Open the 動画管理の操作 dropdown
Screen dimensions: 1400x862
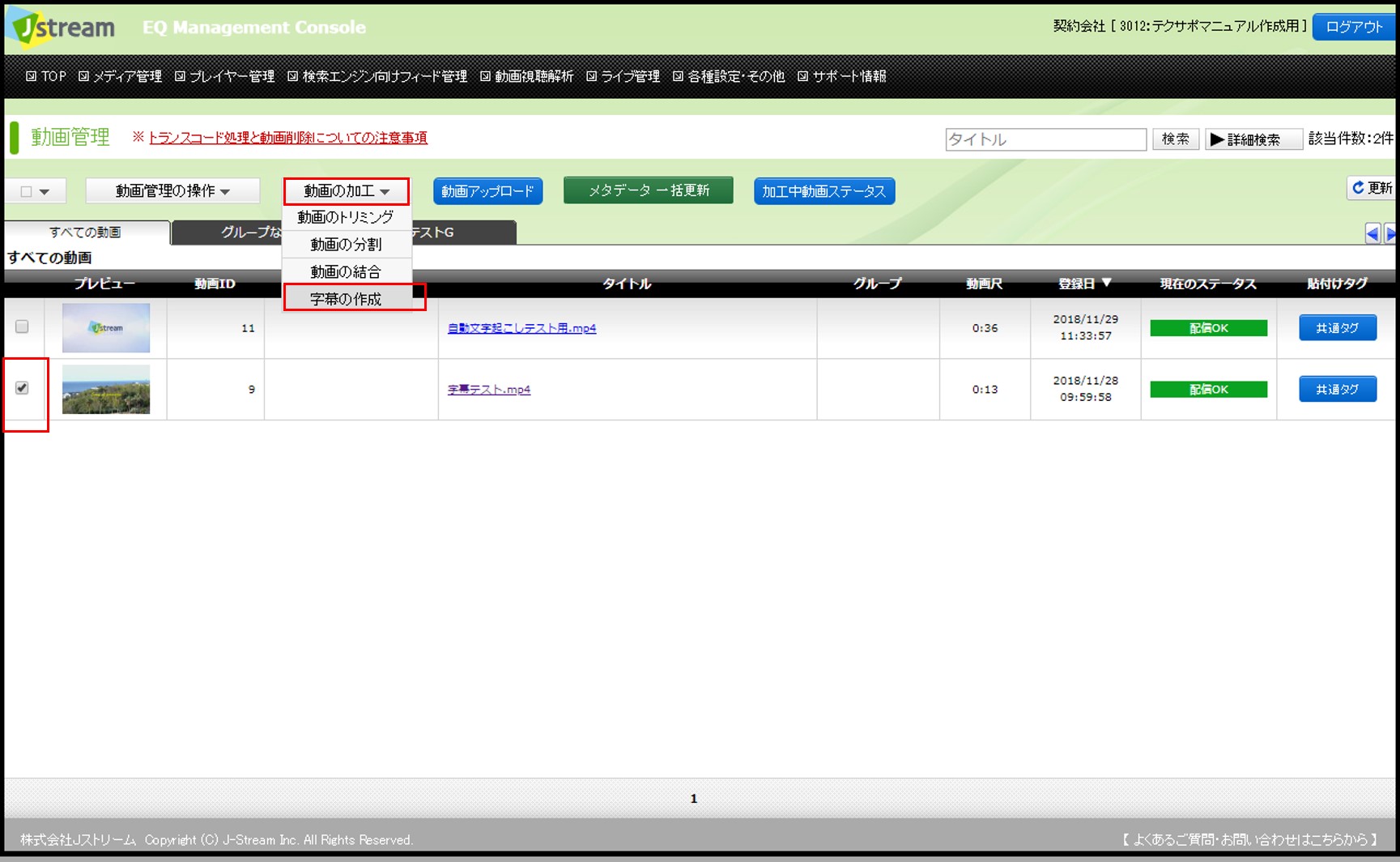click(172, 191)
